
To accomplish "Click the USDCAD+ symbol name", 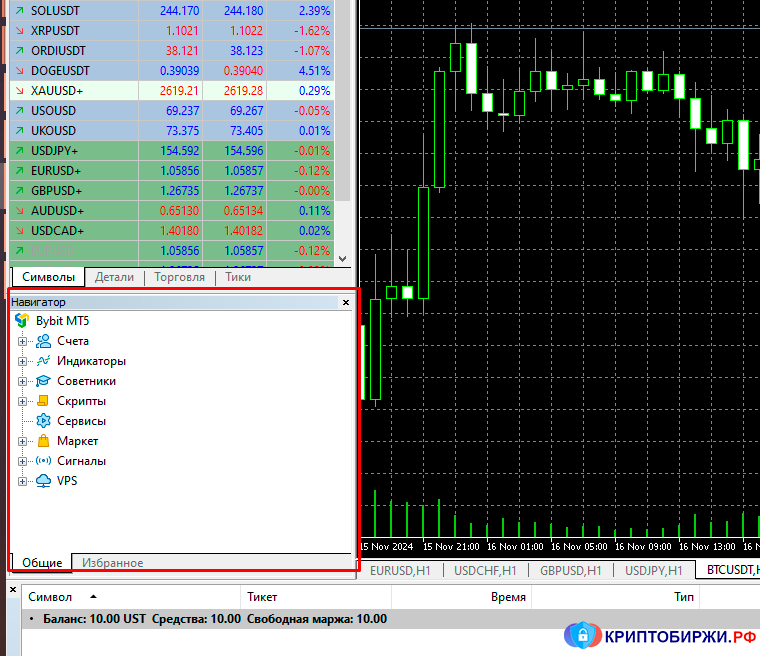I will 57,231.
